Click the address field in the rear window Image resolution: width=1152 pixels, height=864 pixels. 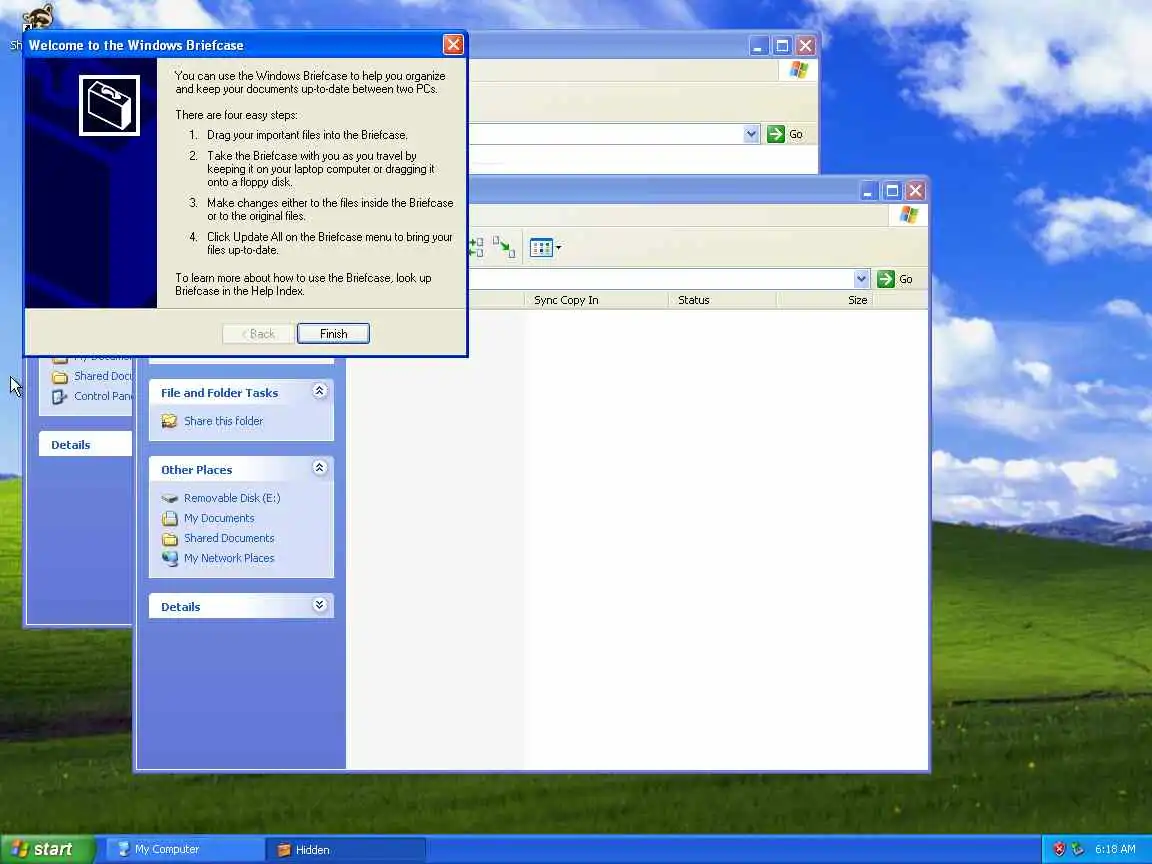[606, 134]
